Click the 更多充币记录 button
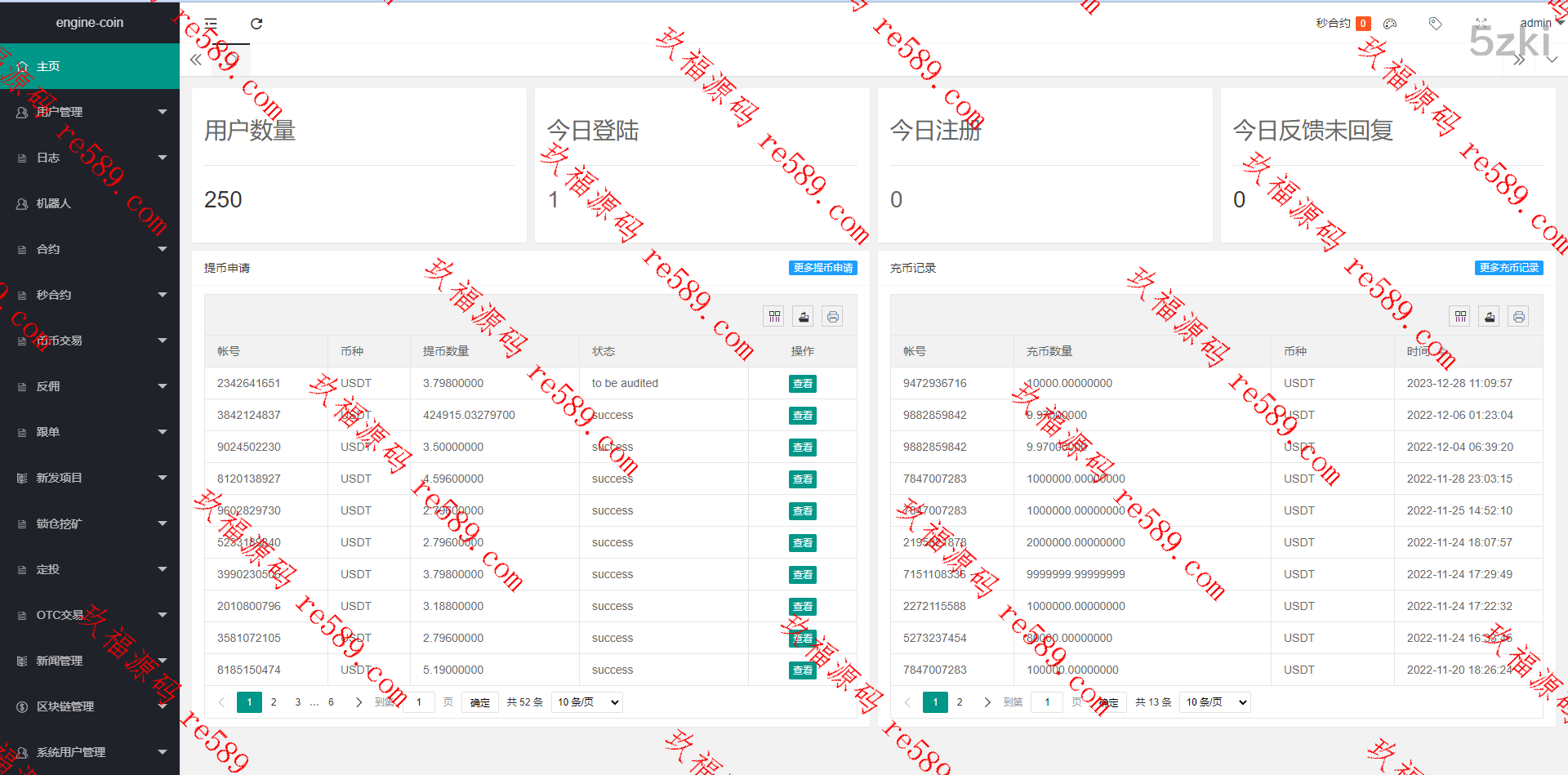 (1508, 268)
